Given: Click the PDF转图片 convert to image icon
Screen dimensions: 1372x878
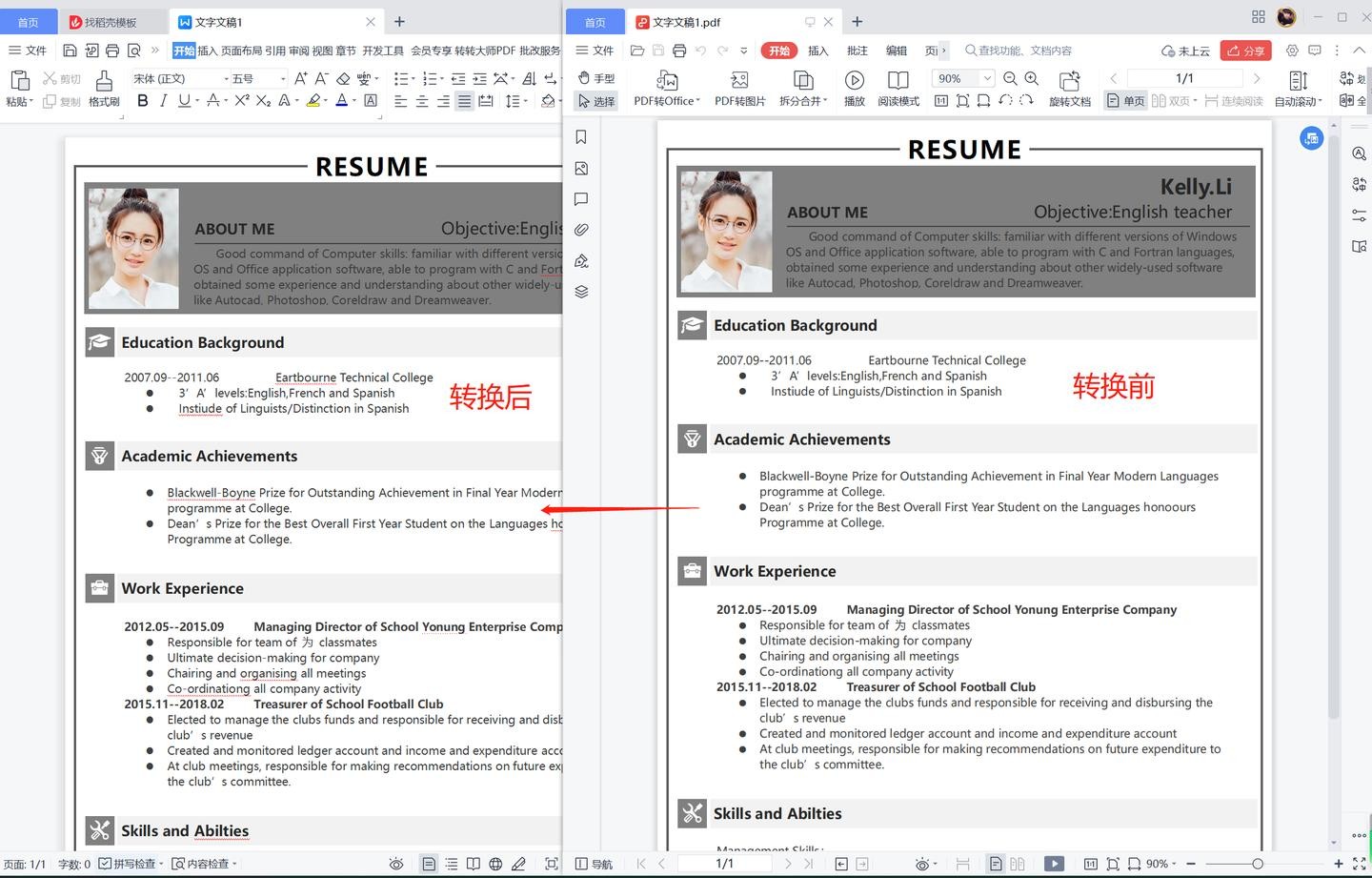Looking at the screenshot, I should point(739,87).
